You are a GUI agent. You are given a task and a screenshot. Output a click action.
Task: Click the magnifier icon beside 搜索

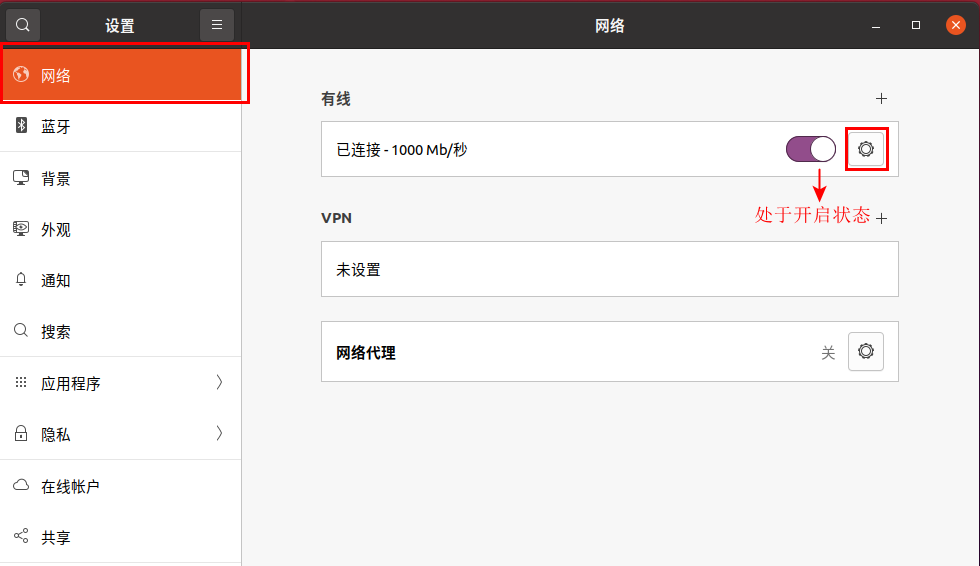pyautogui.click(x=21, y=330)
